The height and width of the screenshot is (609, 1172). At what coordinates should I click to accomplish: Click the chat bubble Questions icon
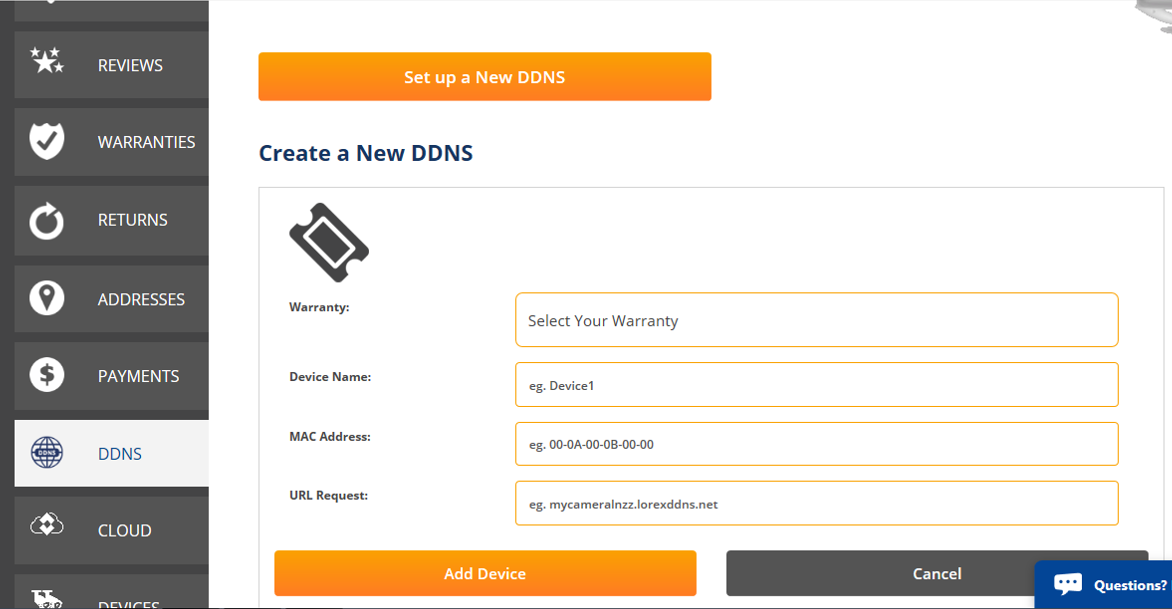point(1068,584)
